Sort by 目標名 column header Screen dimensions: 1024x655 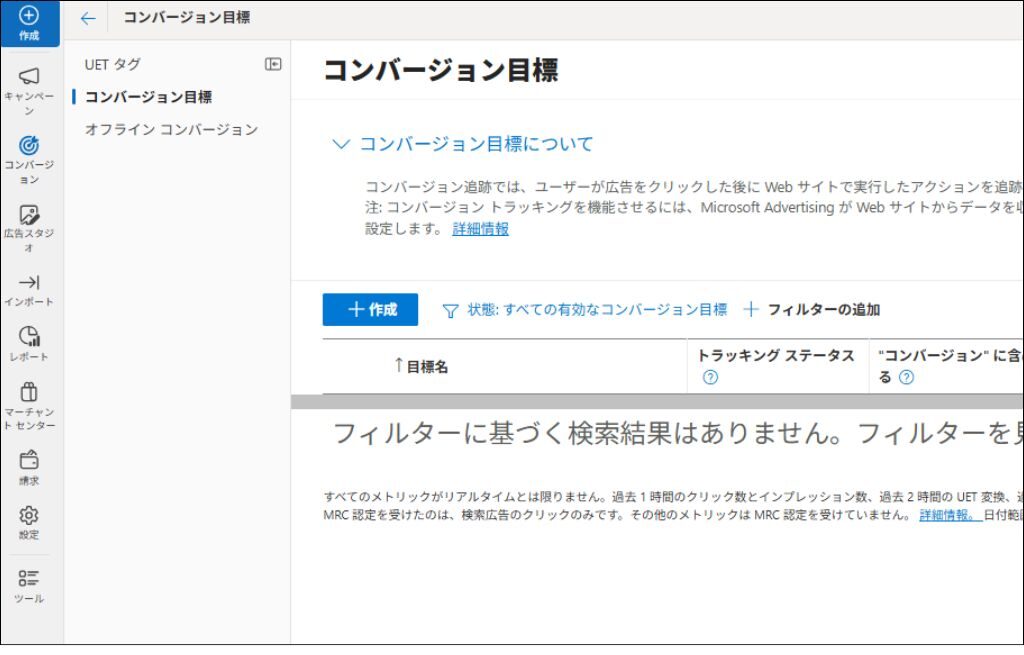(x=427, y=367)
